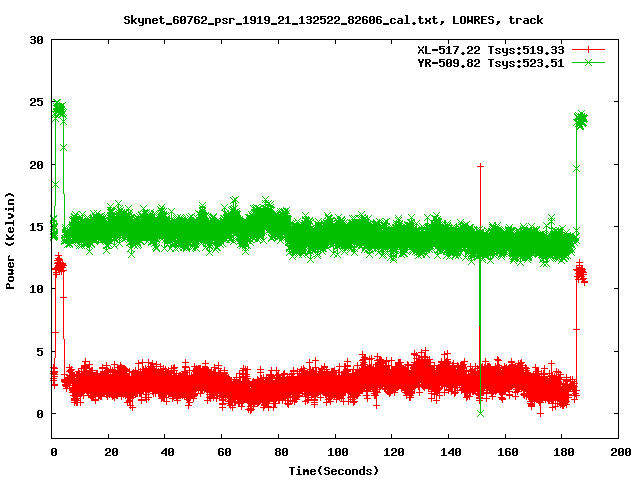Click y-axis tick label 20

click(x=36, y=165)
